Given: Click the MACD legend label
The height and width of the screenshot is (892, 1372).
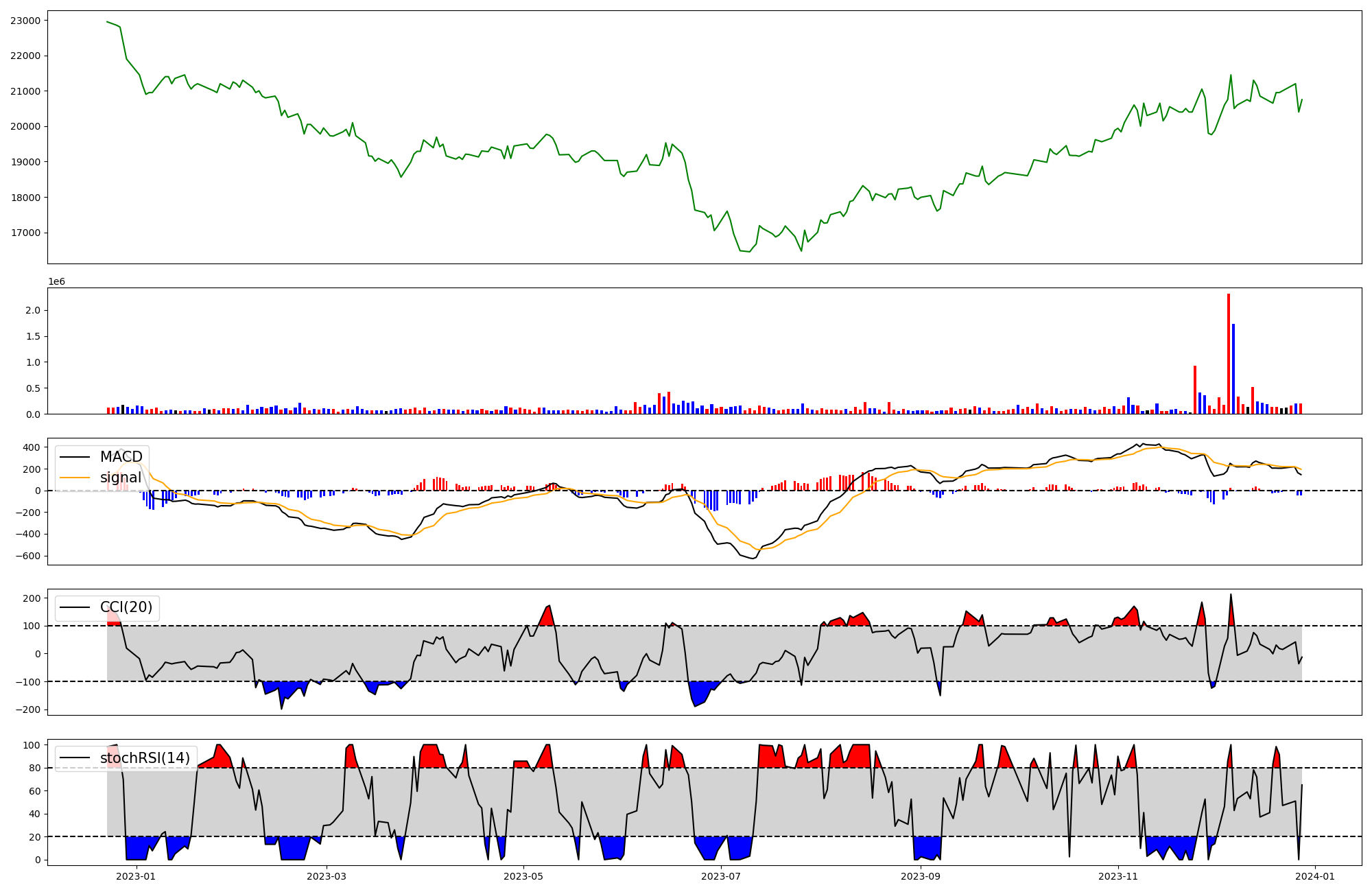Looking at the screenshot, I should [x=121, y=457].
